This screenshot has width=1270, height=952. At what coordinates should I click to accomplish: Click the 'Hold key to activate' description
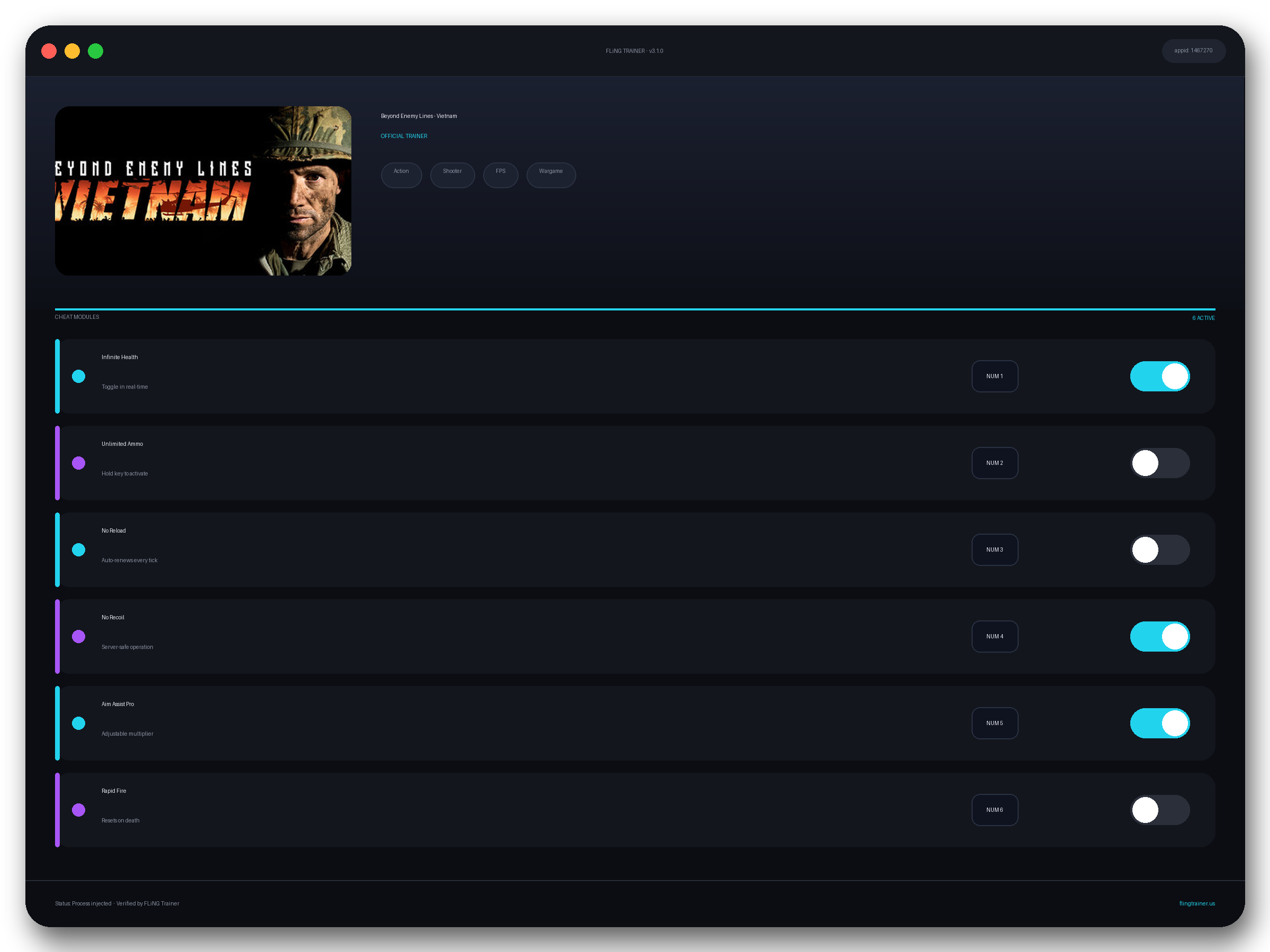coord(124,473)
